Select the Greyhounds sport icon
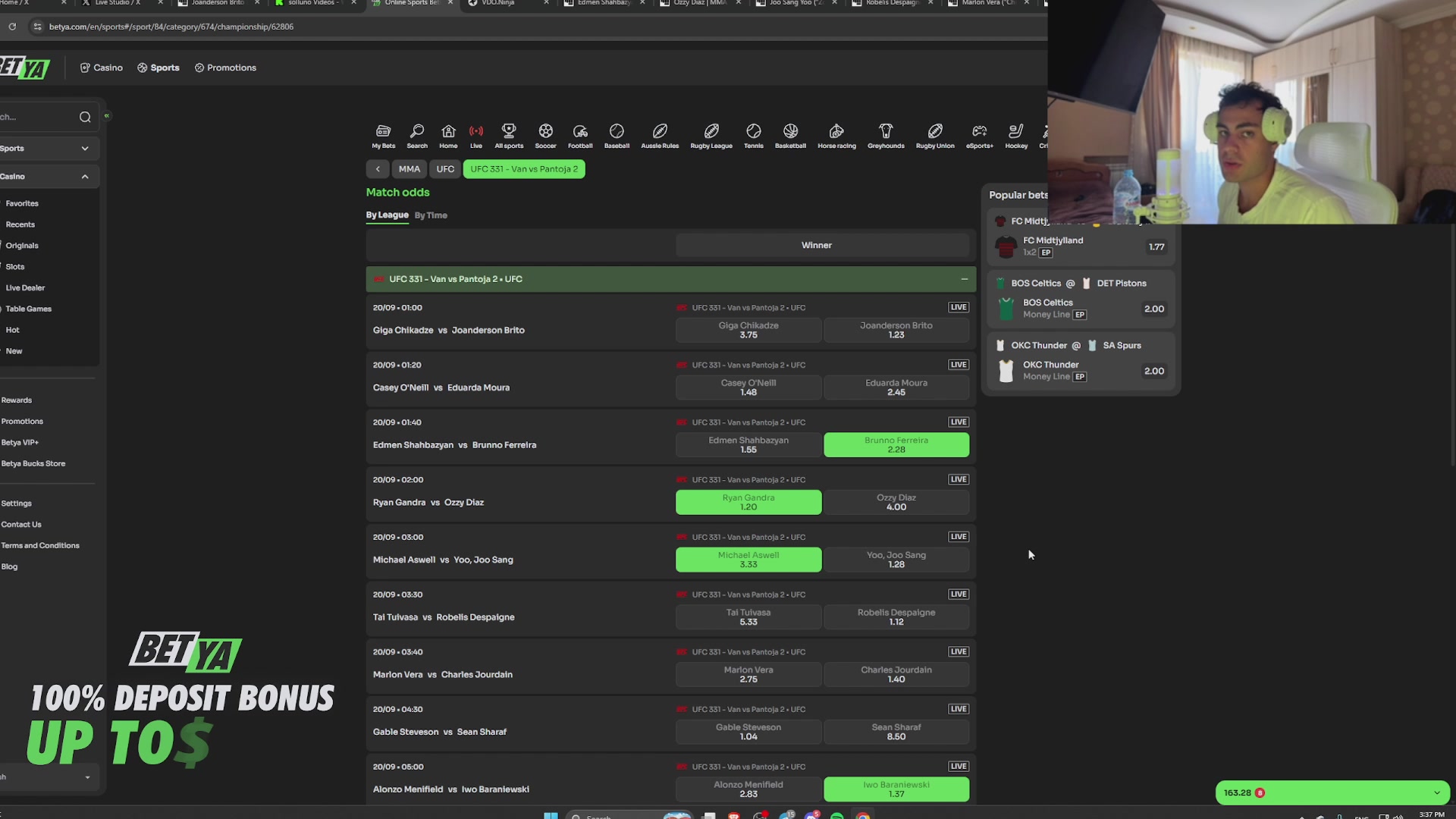The width and height of the screenshot is (1456, 819). point(886,136)
